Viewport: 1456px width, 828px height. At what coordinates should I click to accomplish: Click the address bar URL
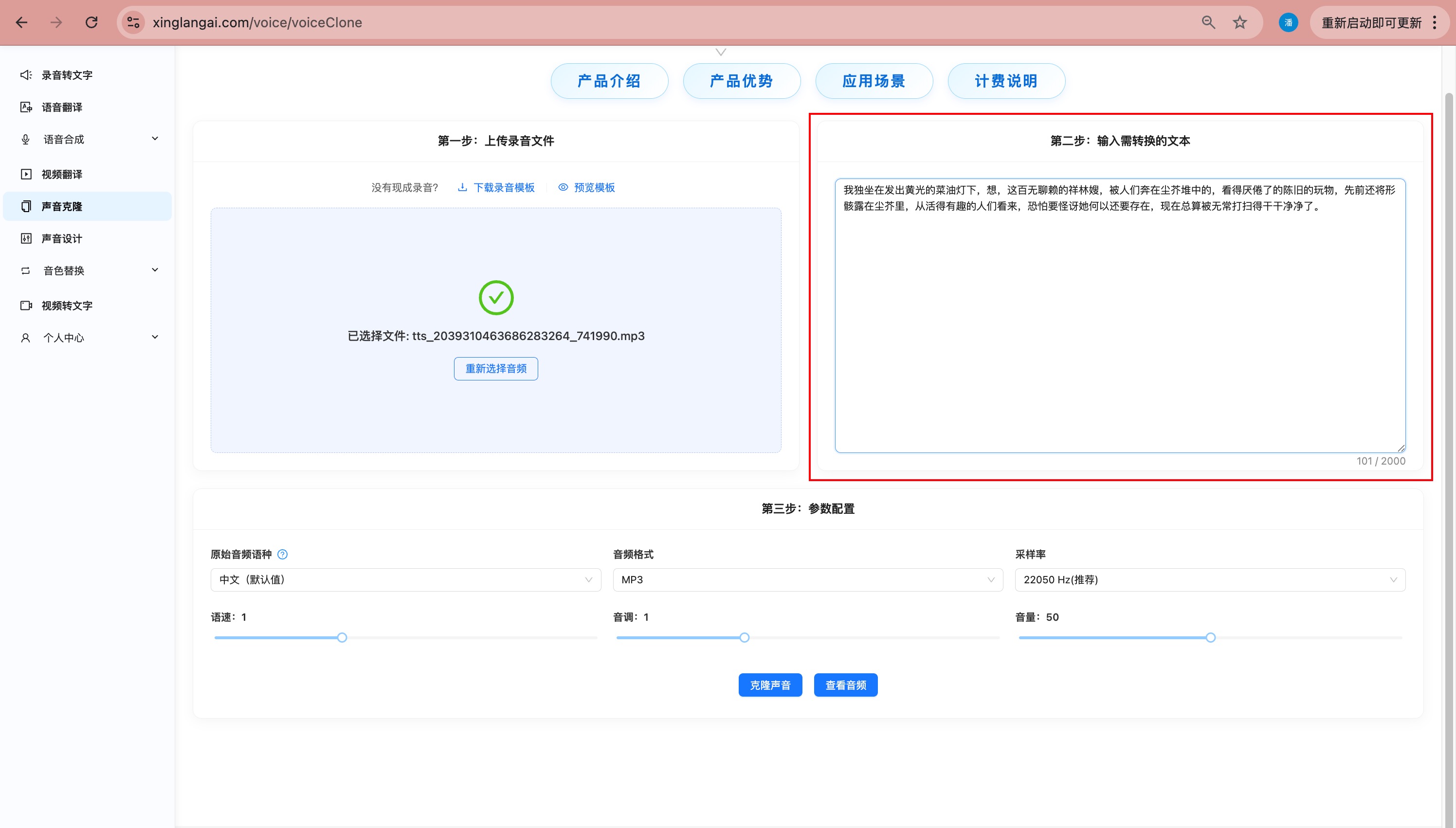tap(257, 22)
